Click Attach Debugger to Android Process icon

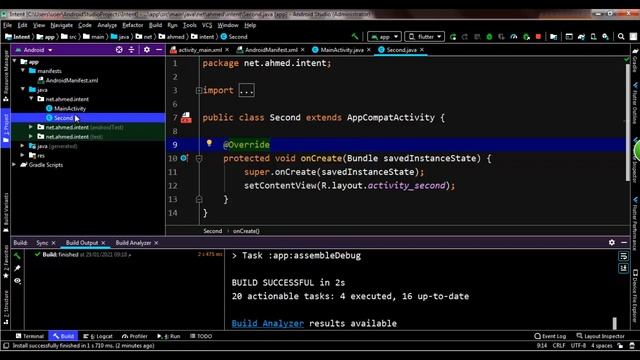click(x=526, y=37)
